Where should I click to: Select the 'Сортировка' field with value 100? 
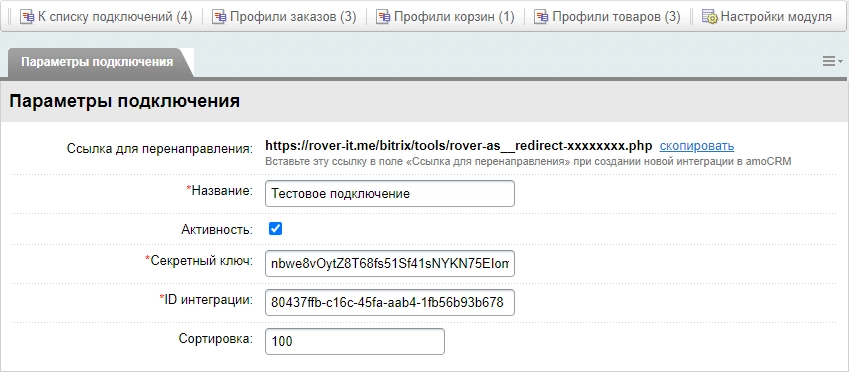355,342
